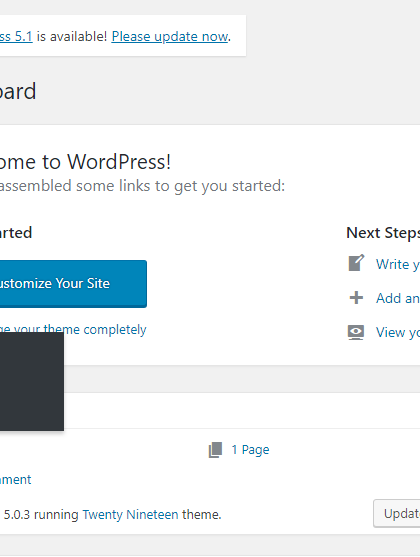Click the Welcome to WordPress heading
The width and height of the screenshot is (420, 557).
coord(85,162)
